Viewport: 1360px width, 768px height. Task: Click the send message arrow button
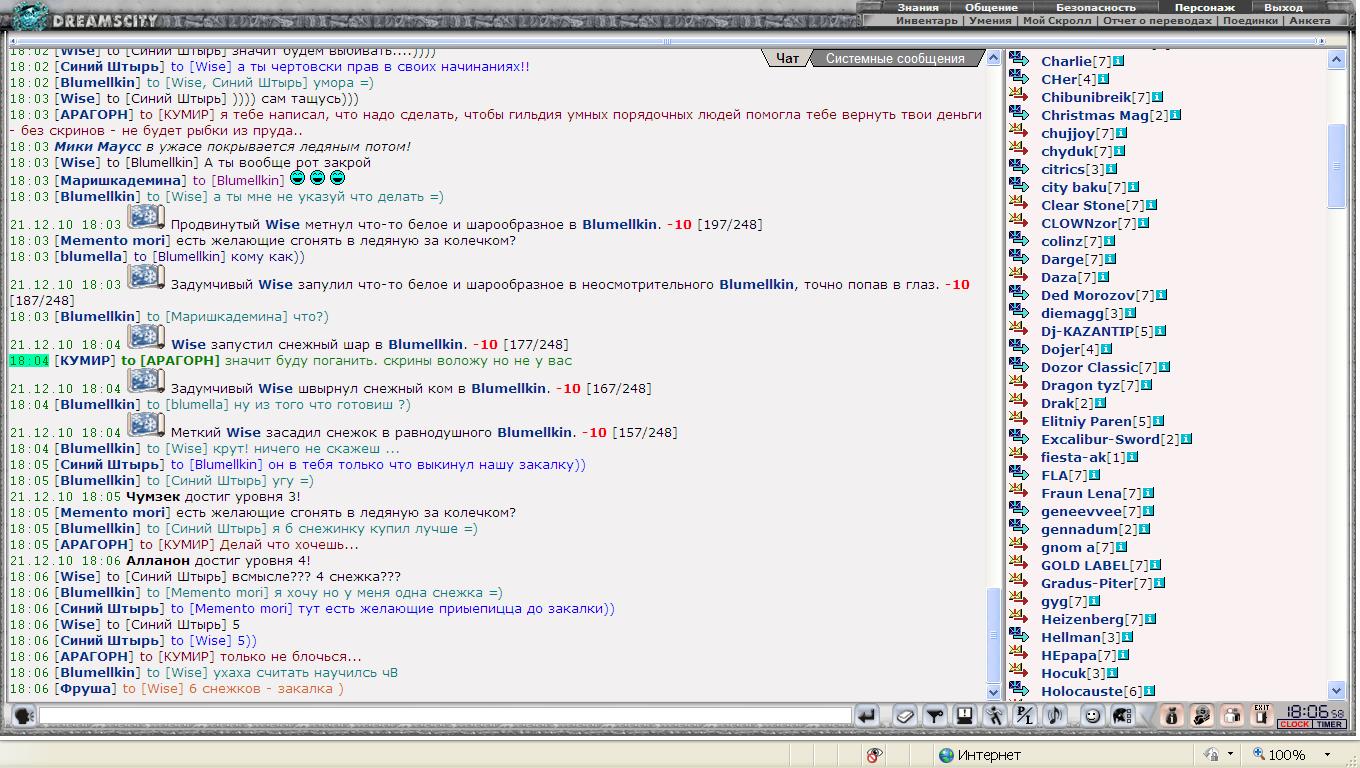[867, 716]
